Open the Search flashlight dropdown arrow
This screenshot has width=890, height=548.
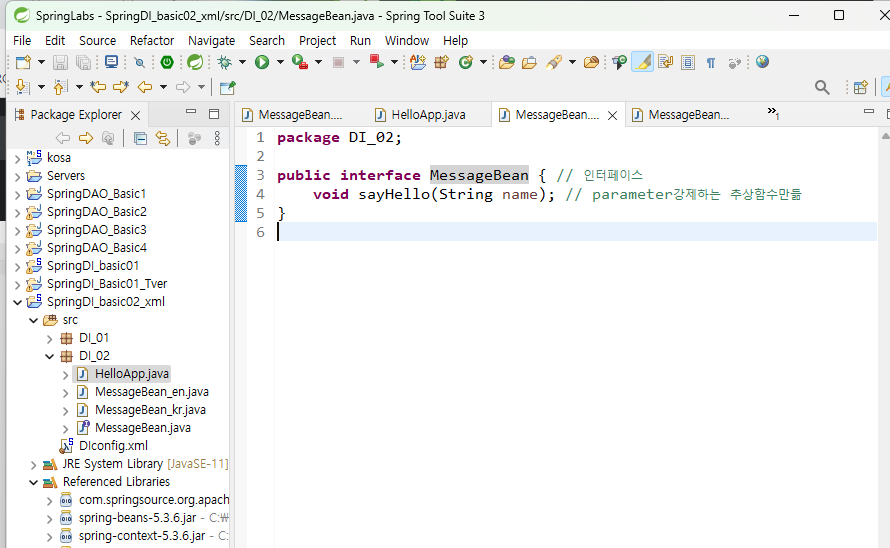coord(572,62)
